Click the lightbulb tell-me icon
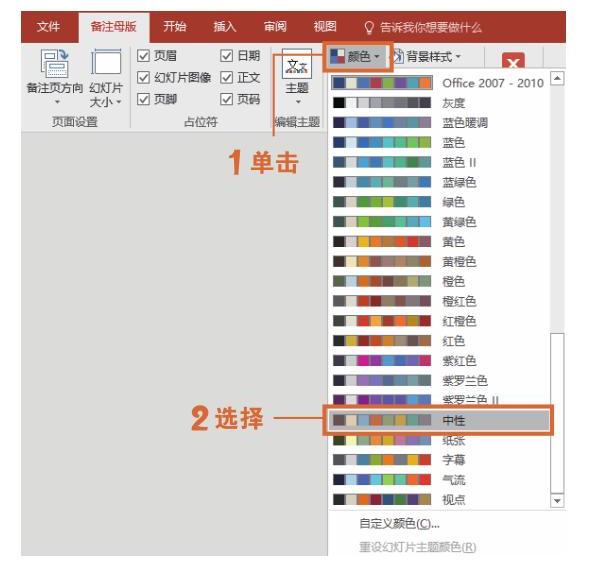This screenshot has width=591, height=569. [369, 28]
